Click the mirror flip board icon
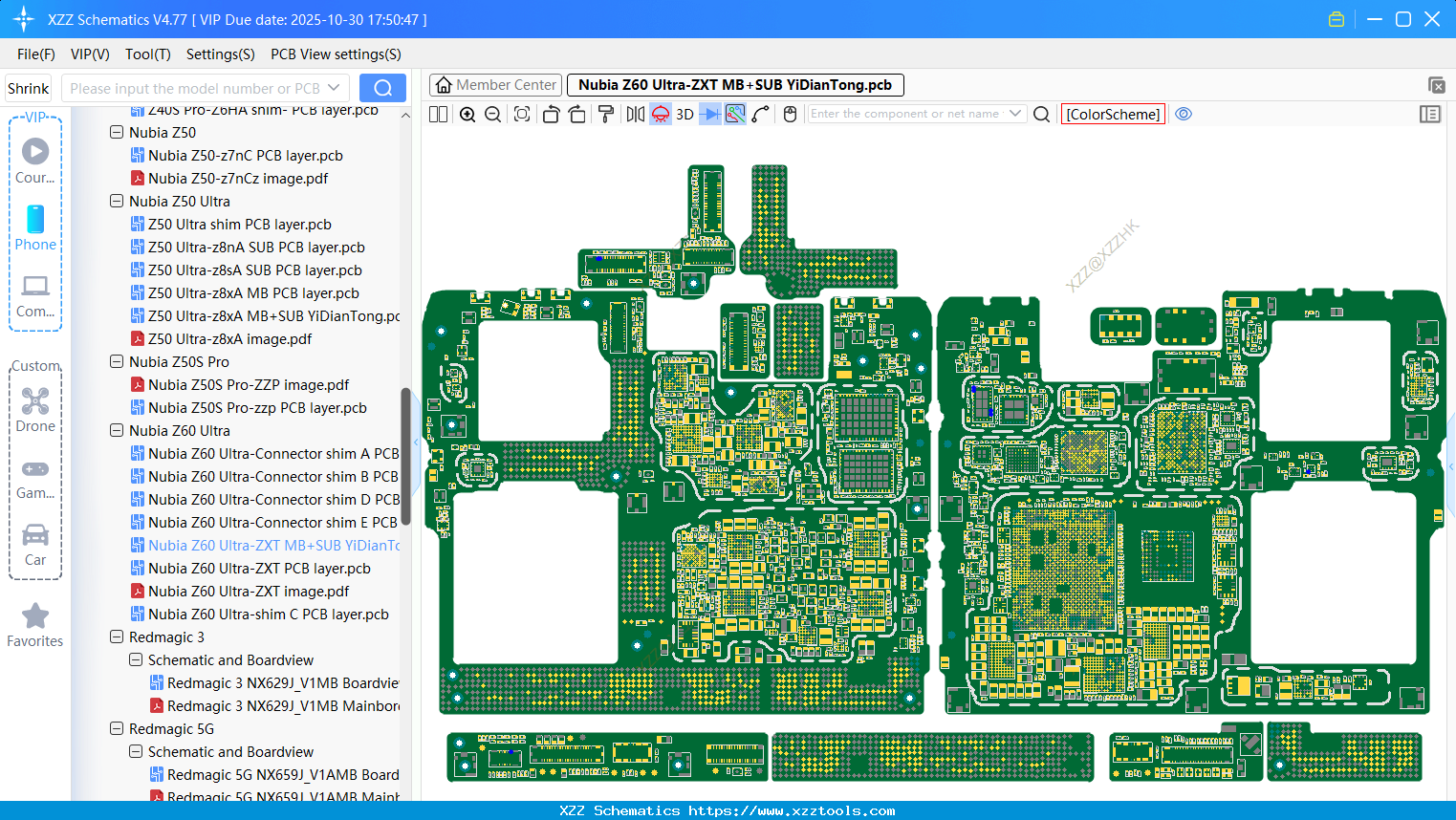Viewport: 1456px width, 820px height. point(636,115)
